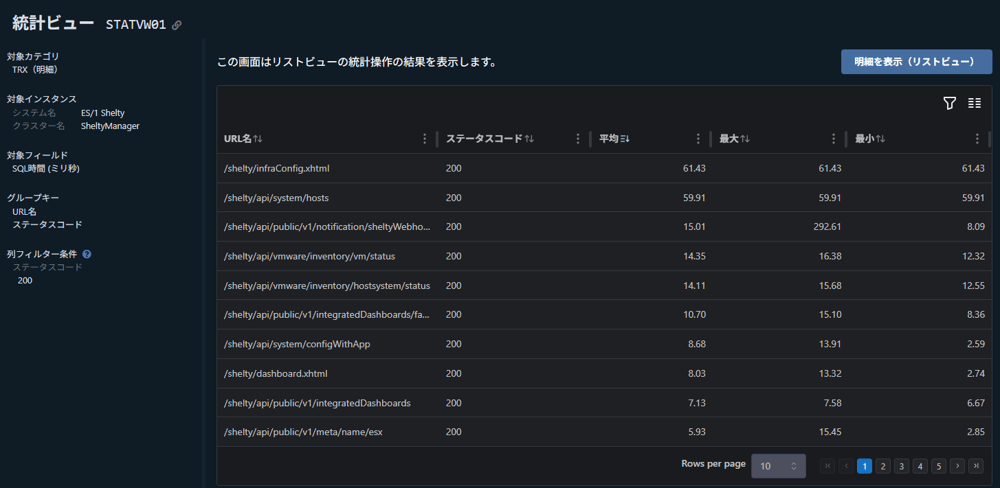Sort by 最小 column arrows
1000x488 pixels.
(881, 139)
